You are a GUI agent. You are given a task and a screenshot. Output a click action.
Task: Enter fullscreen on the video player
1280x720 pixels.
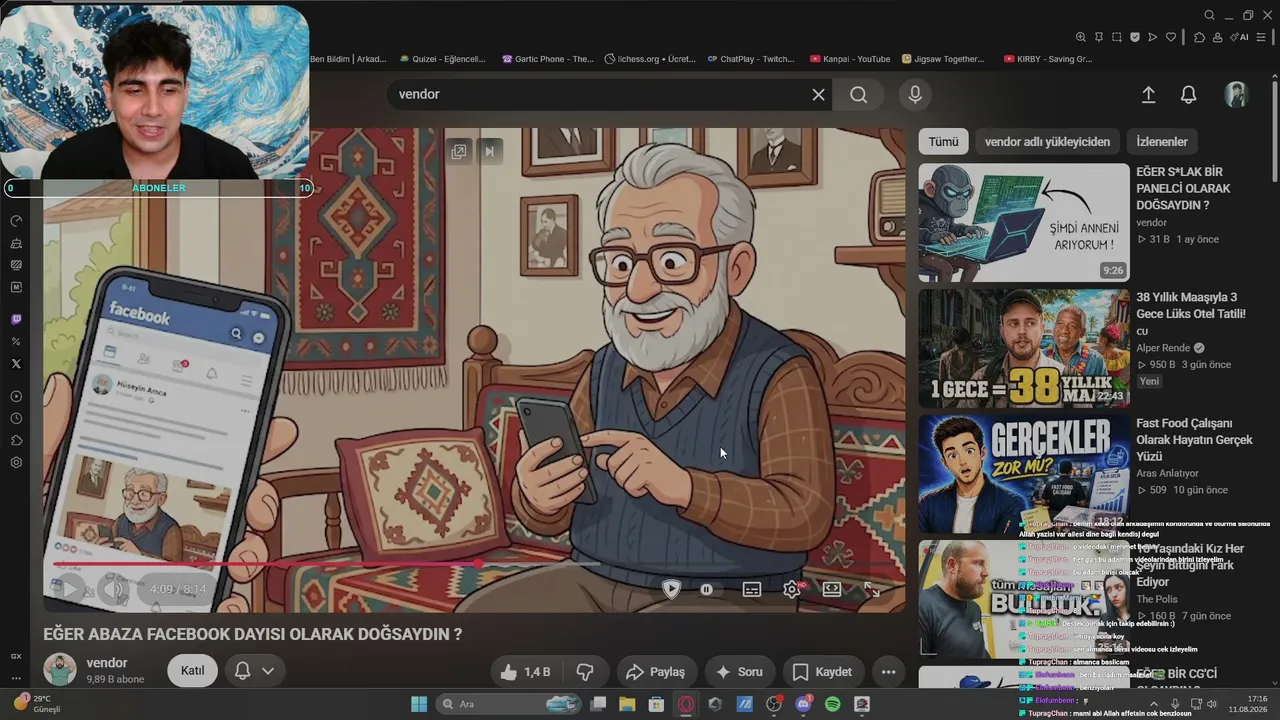872,589
